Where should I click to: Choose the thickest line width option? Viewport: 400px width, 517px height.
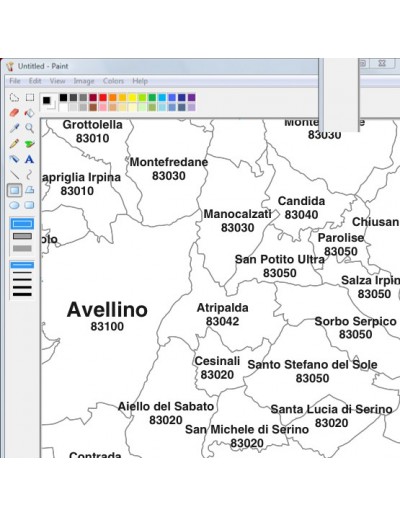tap(22, 294)
